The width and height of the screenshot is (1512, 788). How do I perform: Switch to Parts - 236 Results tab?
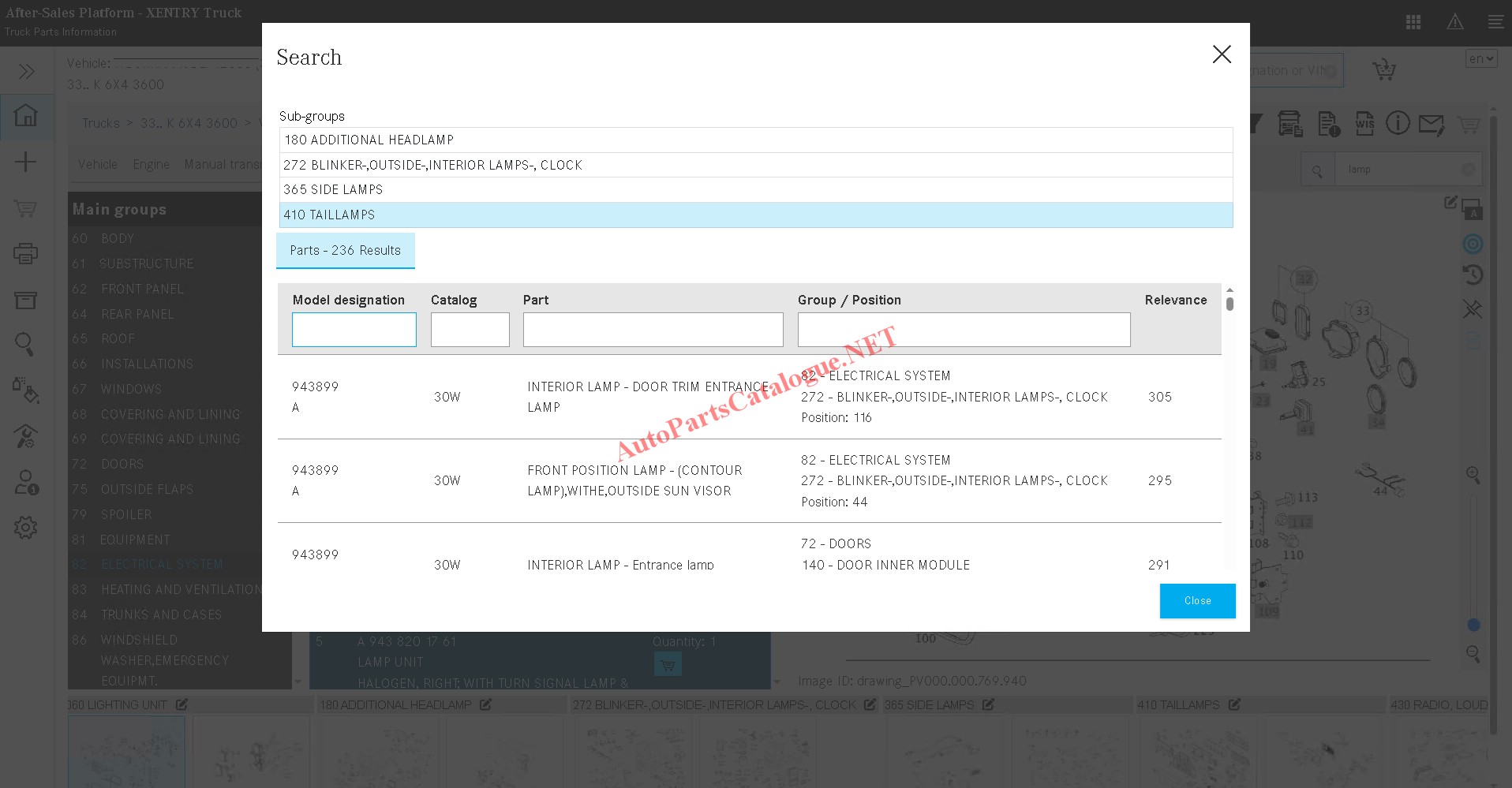tap(346, 251)
